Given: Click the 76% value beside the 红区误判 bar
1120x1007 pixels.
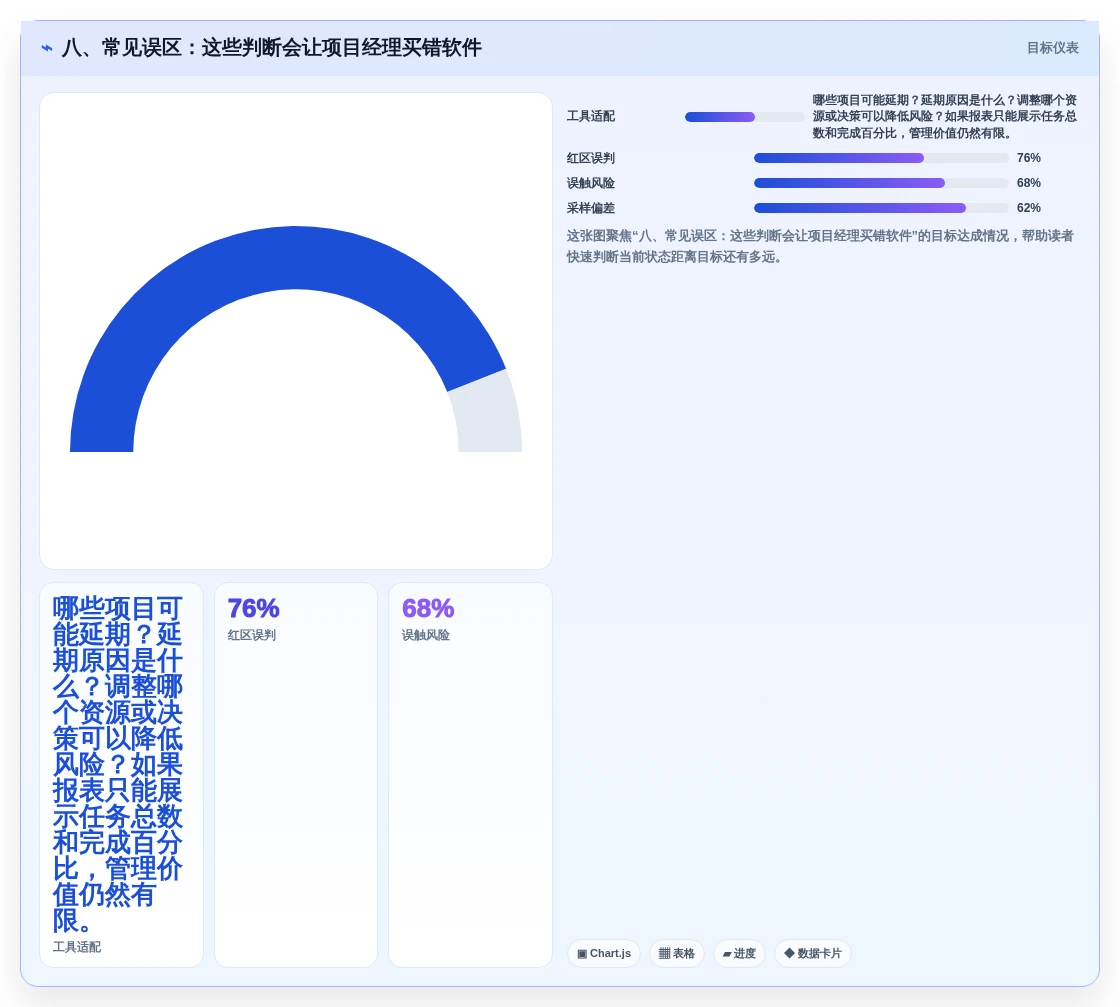Looking at the screenshot, I should [x=1029, y=158].
